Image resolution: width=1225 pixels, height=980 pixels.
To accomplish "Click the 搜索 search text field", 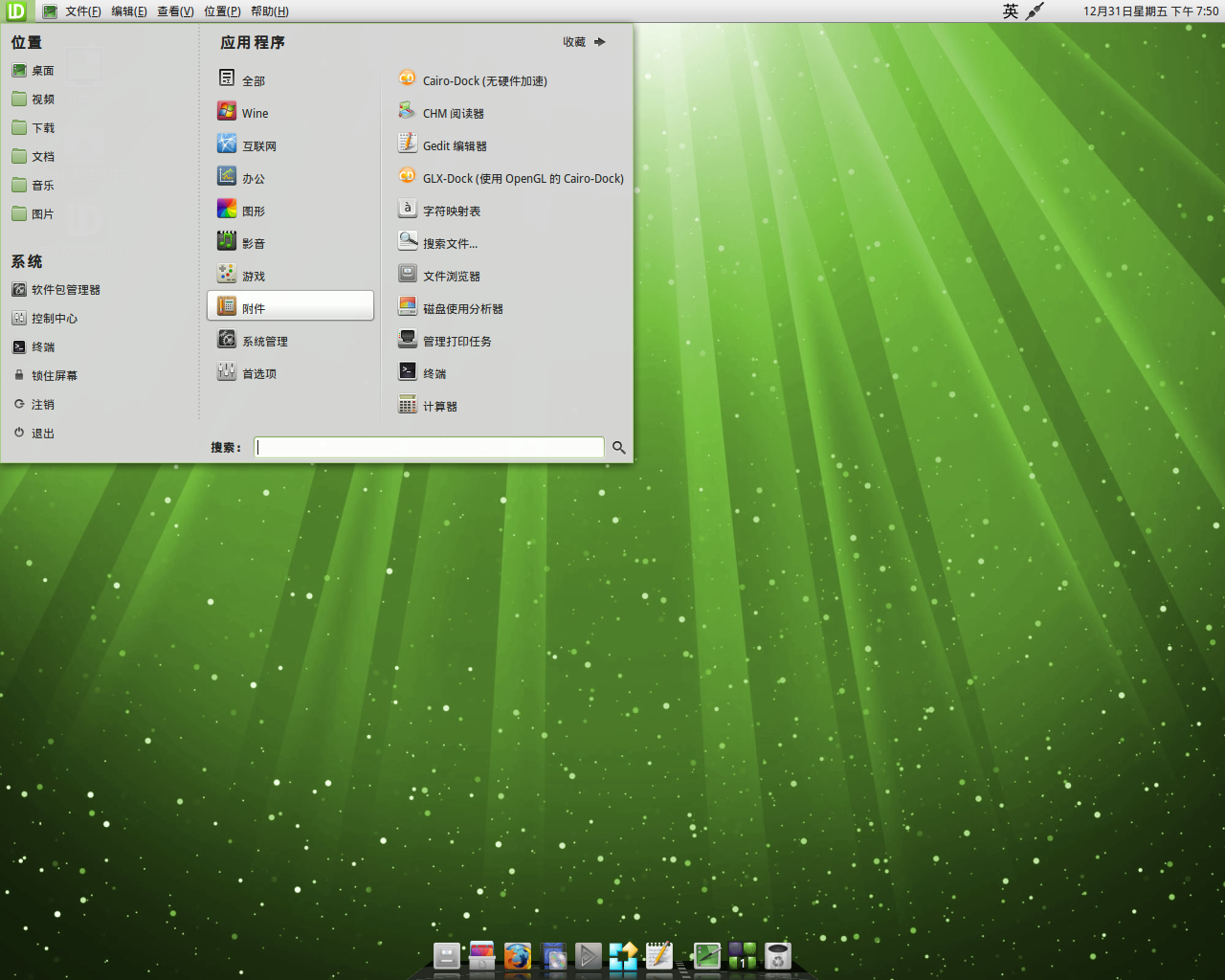I will click(x=429, y=447).
